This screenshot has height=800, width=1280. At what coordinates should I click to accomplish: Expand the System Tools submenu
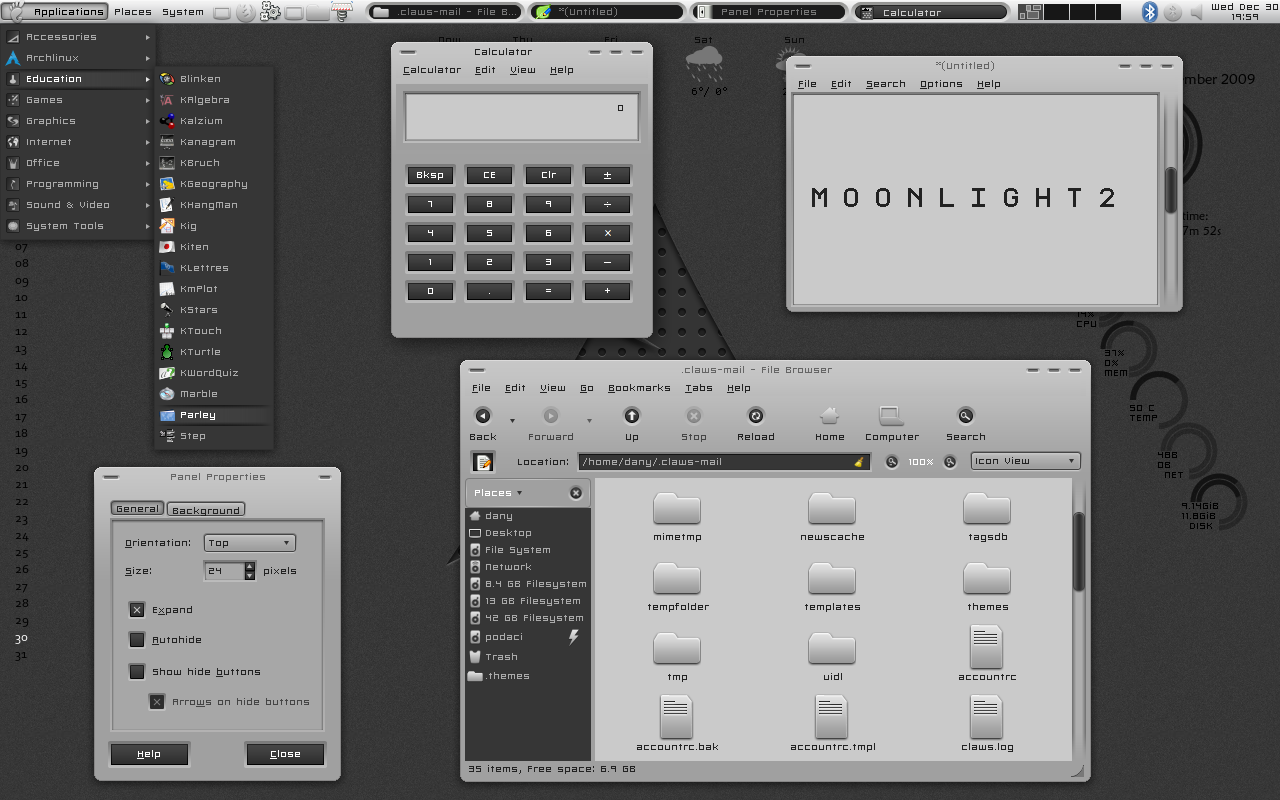(x=78, y=226)
